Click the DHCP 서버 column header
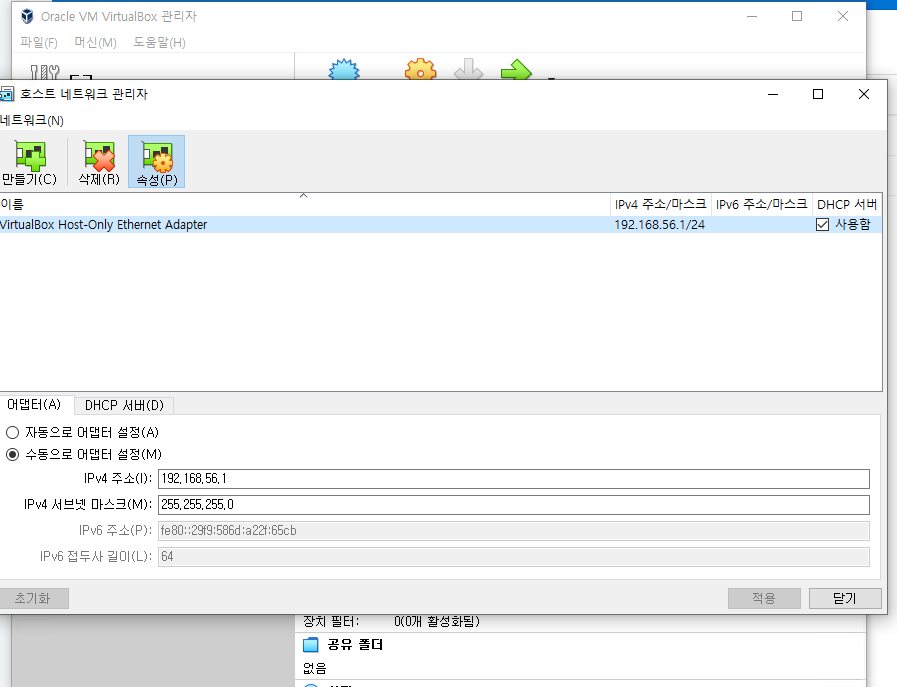This screenshot has height=687, width=897. 847,205
